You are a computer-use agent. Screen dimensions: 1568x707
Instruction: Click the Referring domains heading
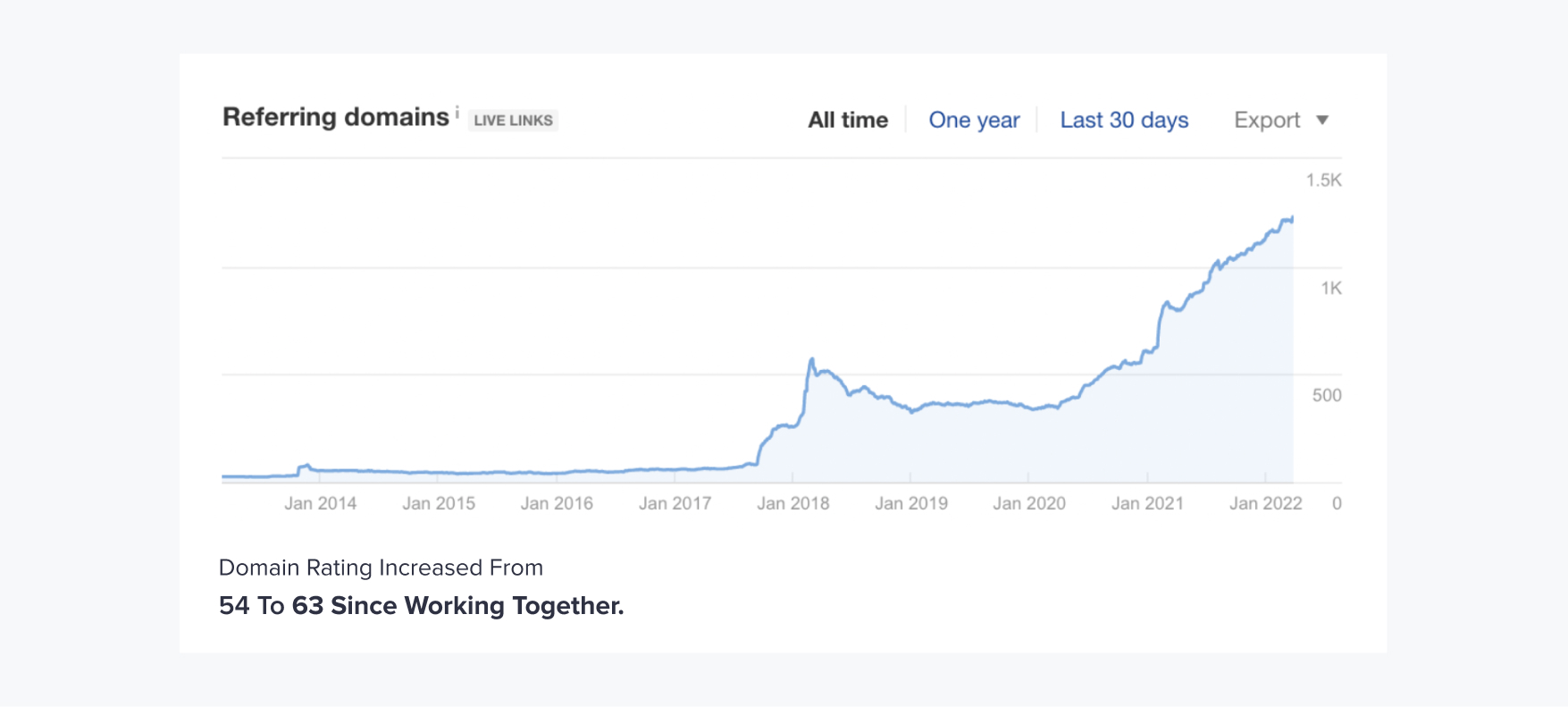point(335,117)
